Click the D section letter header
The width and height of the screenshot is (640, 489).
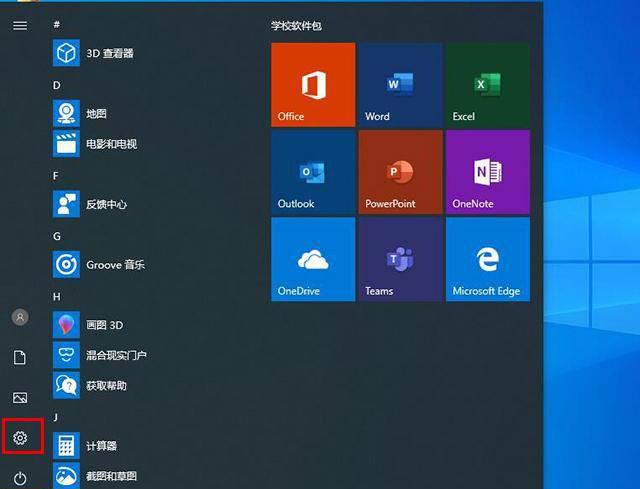pos(57,85)
